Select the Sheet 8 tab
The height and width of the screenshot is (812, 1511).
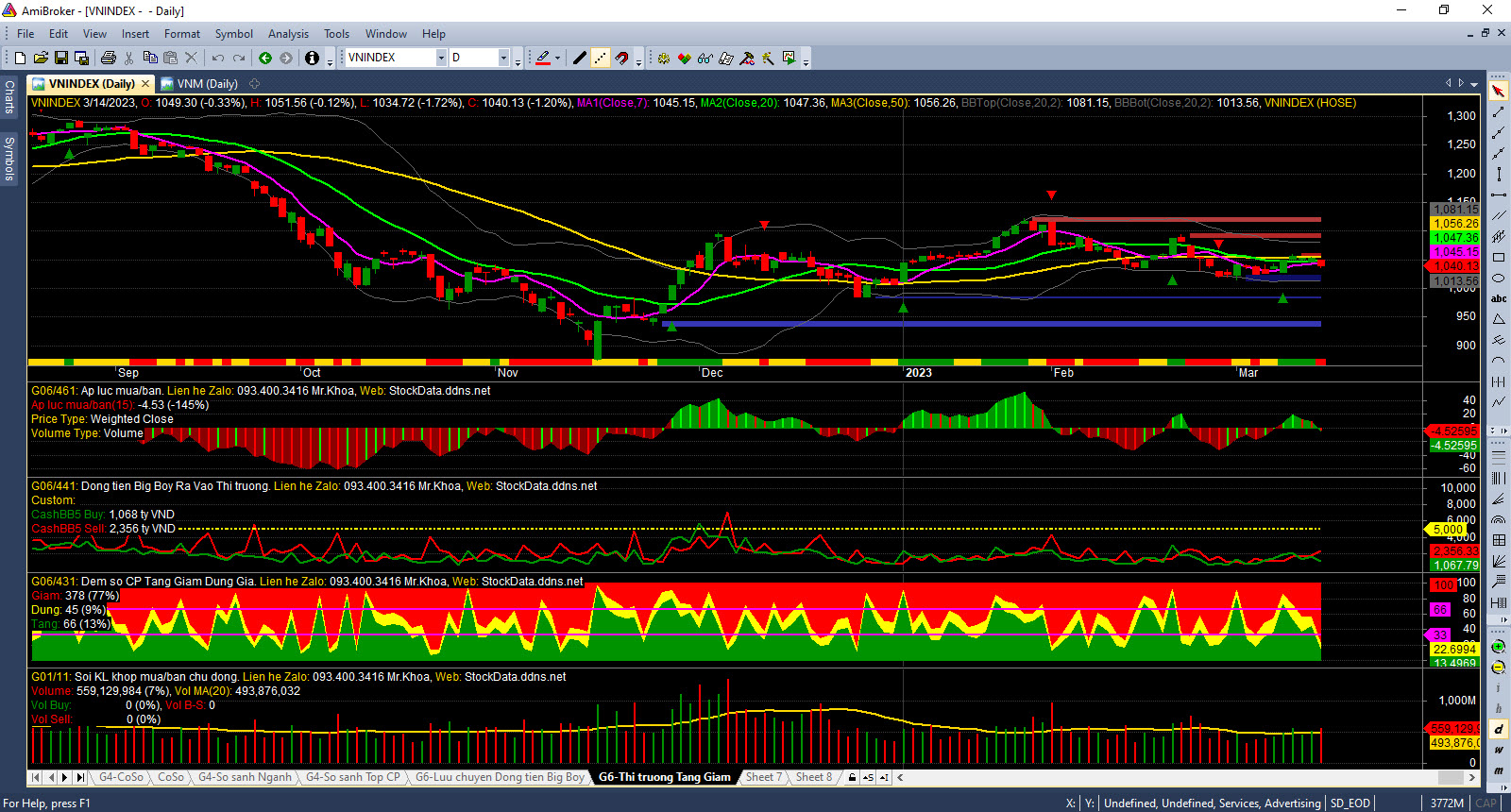pyautogui.click(x=813, y=777)
